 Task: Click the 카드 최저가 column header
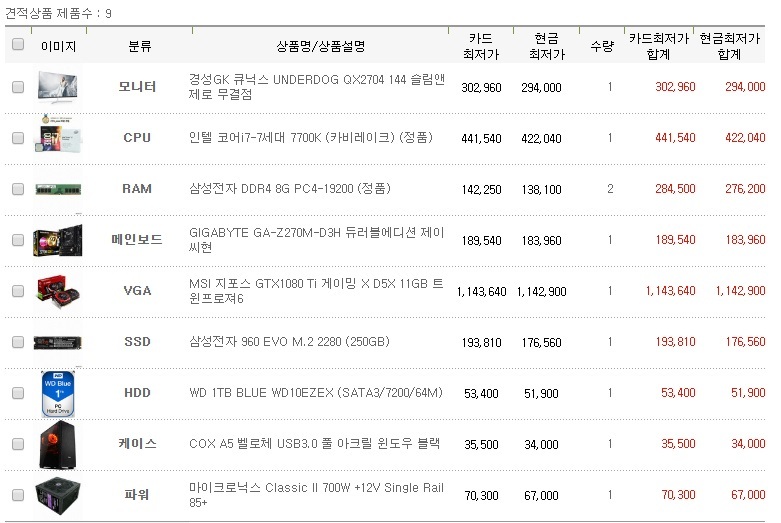coord(481,46)
